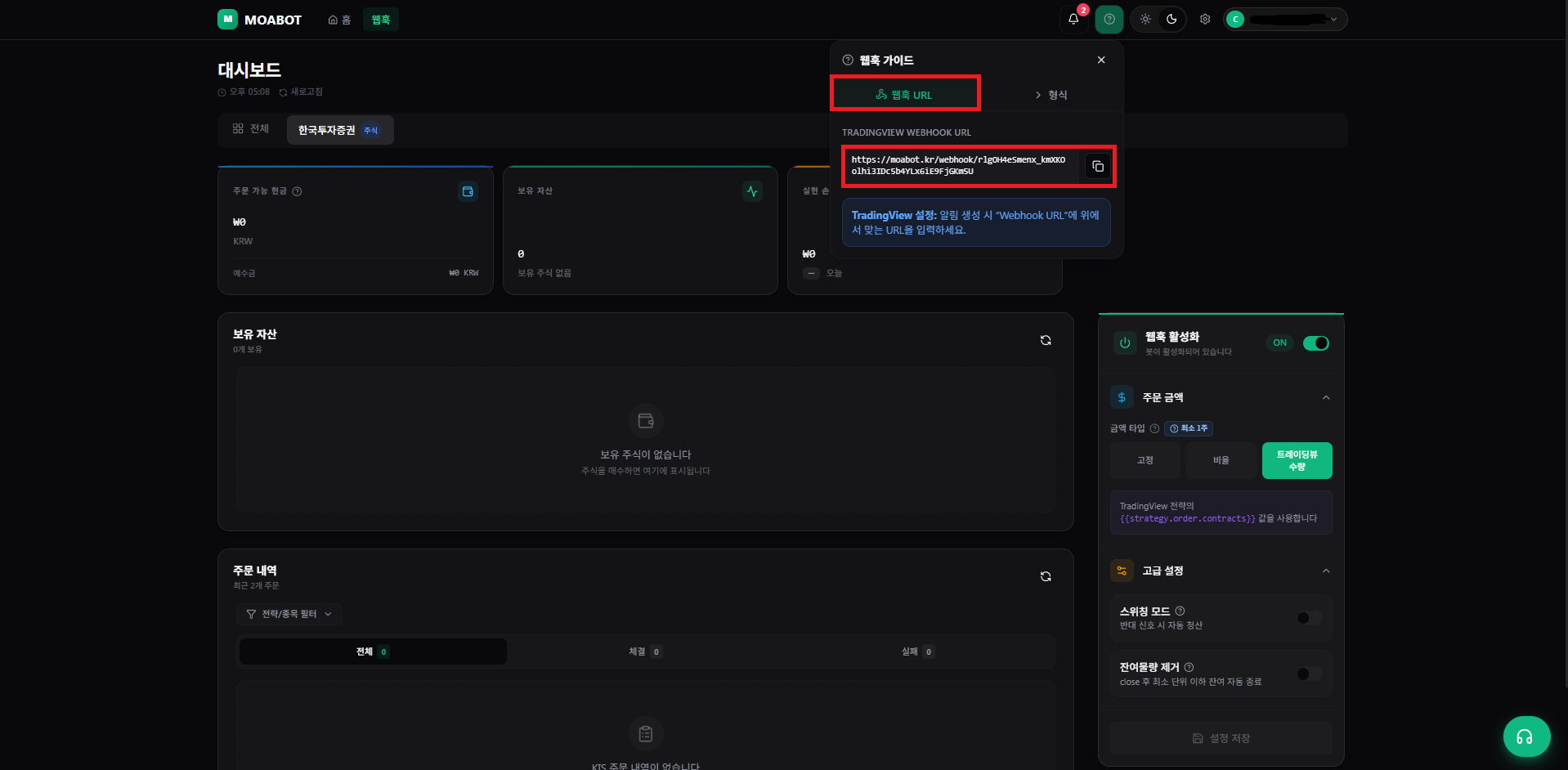Viewport: 1568px width, 770px height.
Task: Open the support headset chat button
Action: [1526, 736]
